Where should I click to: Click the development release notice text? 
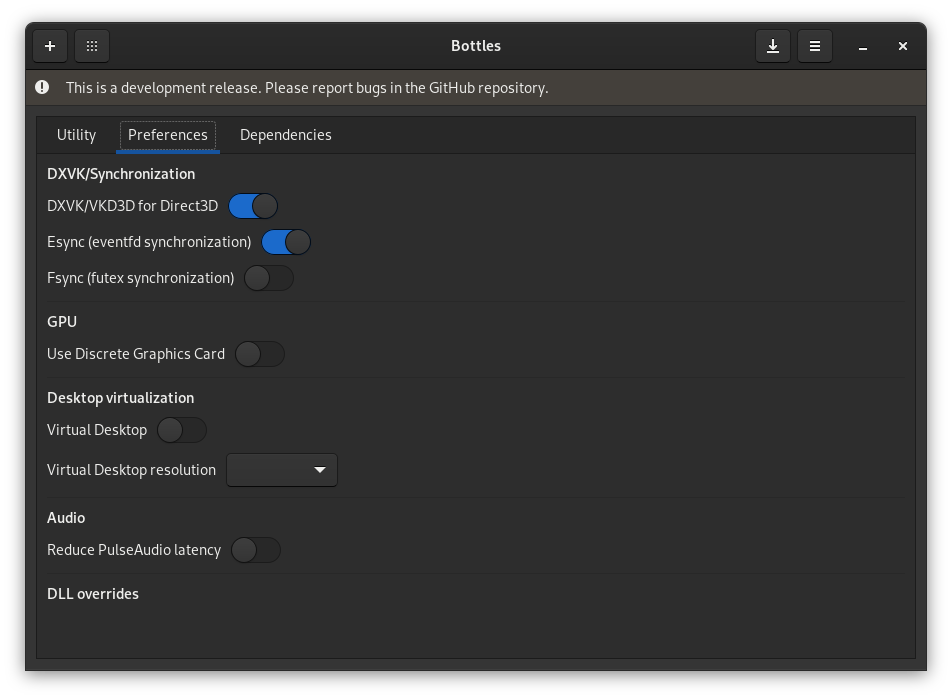point(307,88)
